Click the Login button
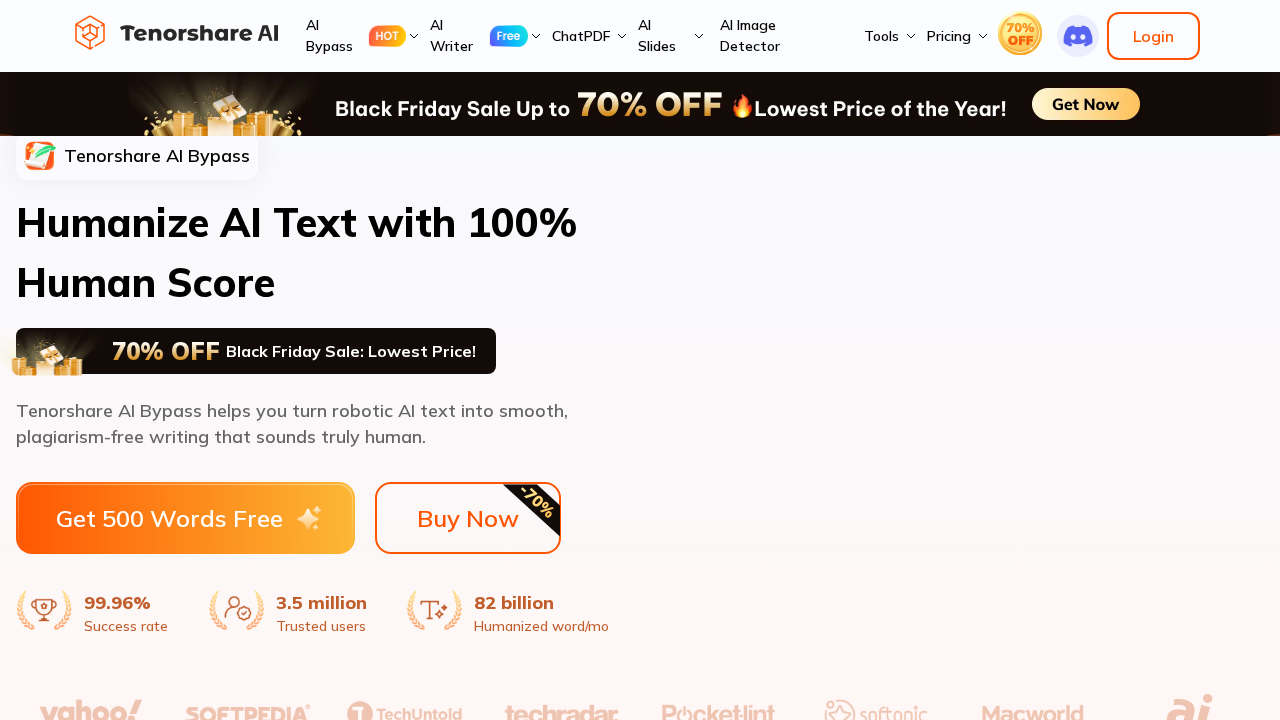The width and height of the screenshot is (1280, 720). (x=1153, y=36)
